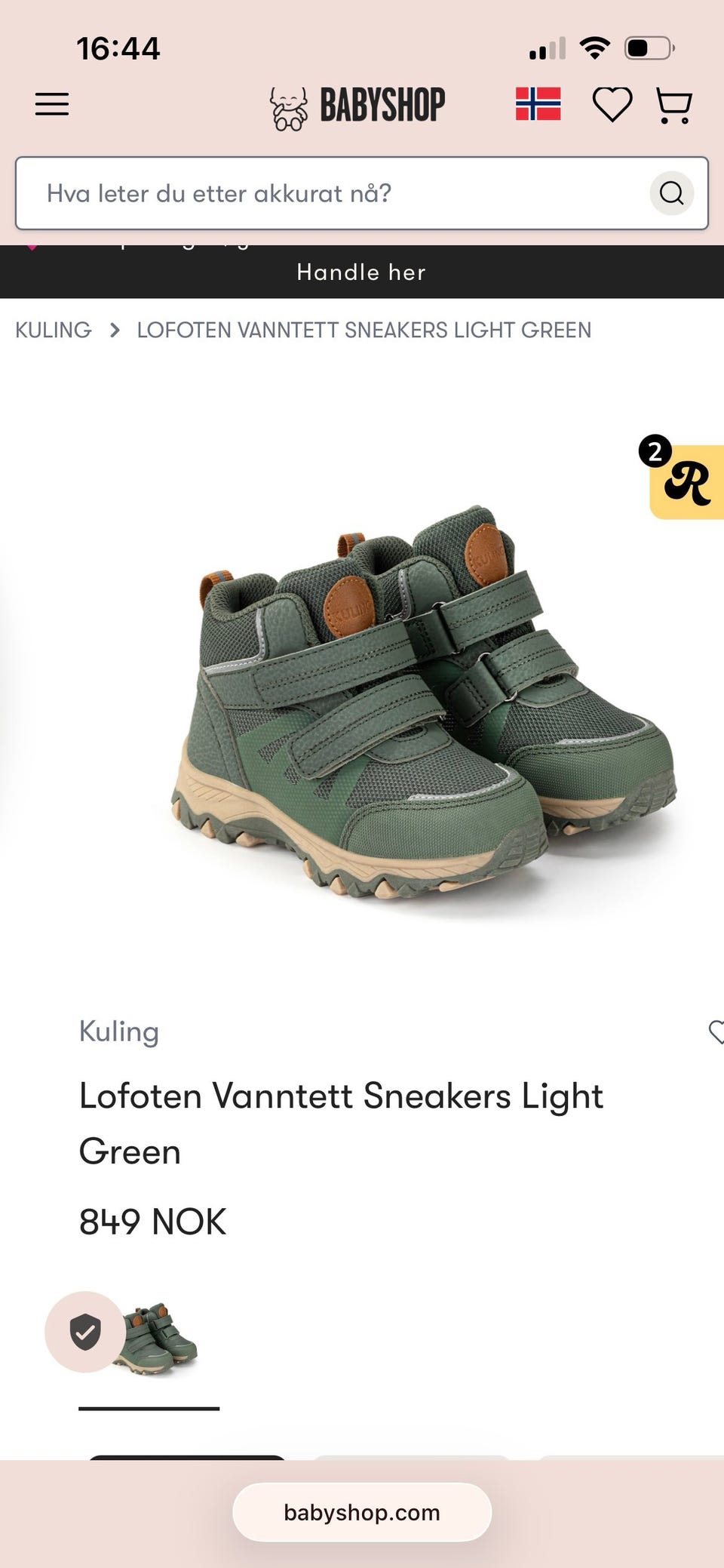Image resolution: width=724 pixels, height=1568 pixels.
Task: Tap the search magnifier icon
Action: click(x=671, y=193)
